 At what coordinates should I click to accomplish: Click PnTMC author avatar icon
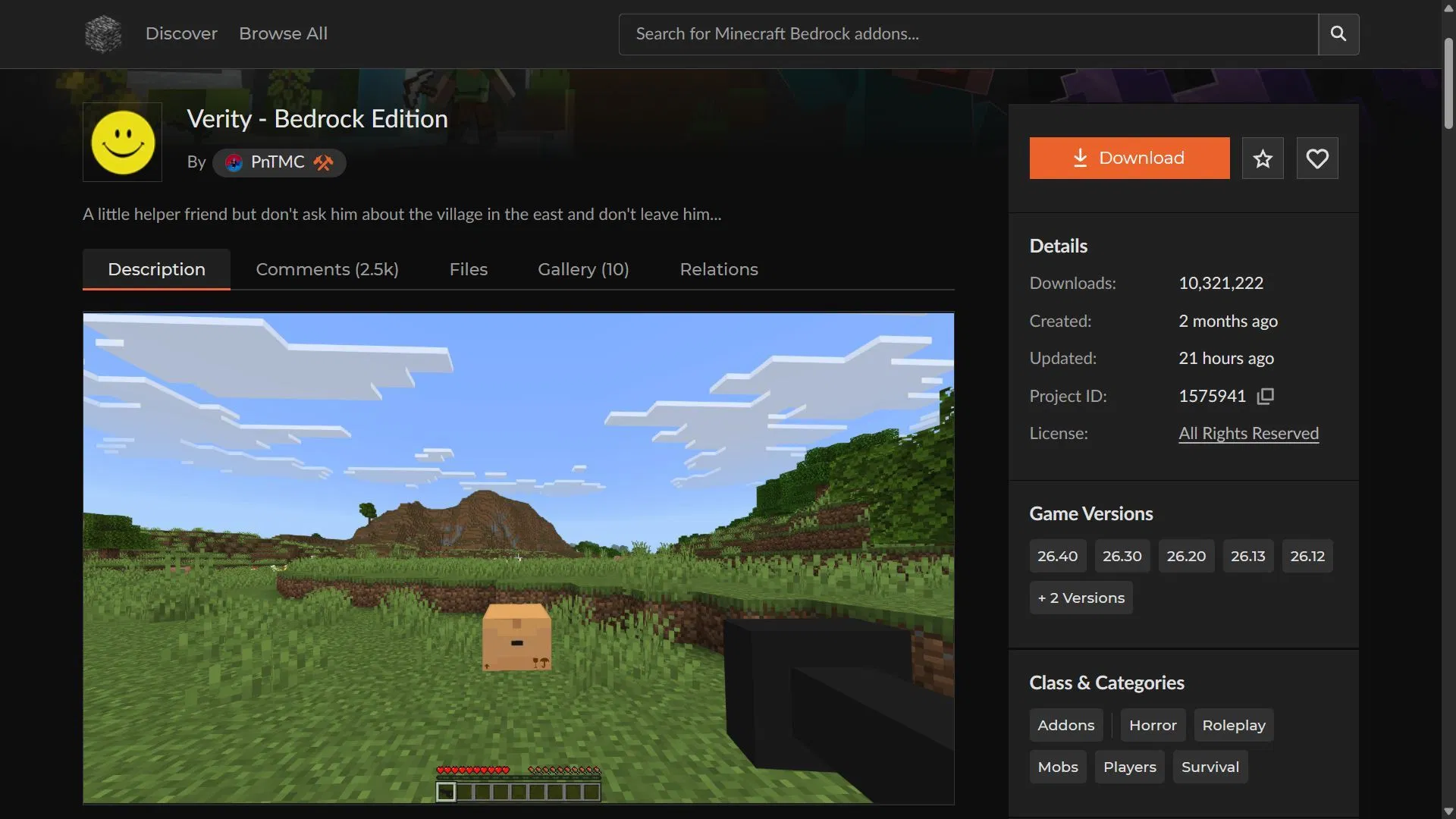point(234,162)
